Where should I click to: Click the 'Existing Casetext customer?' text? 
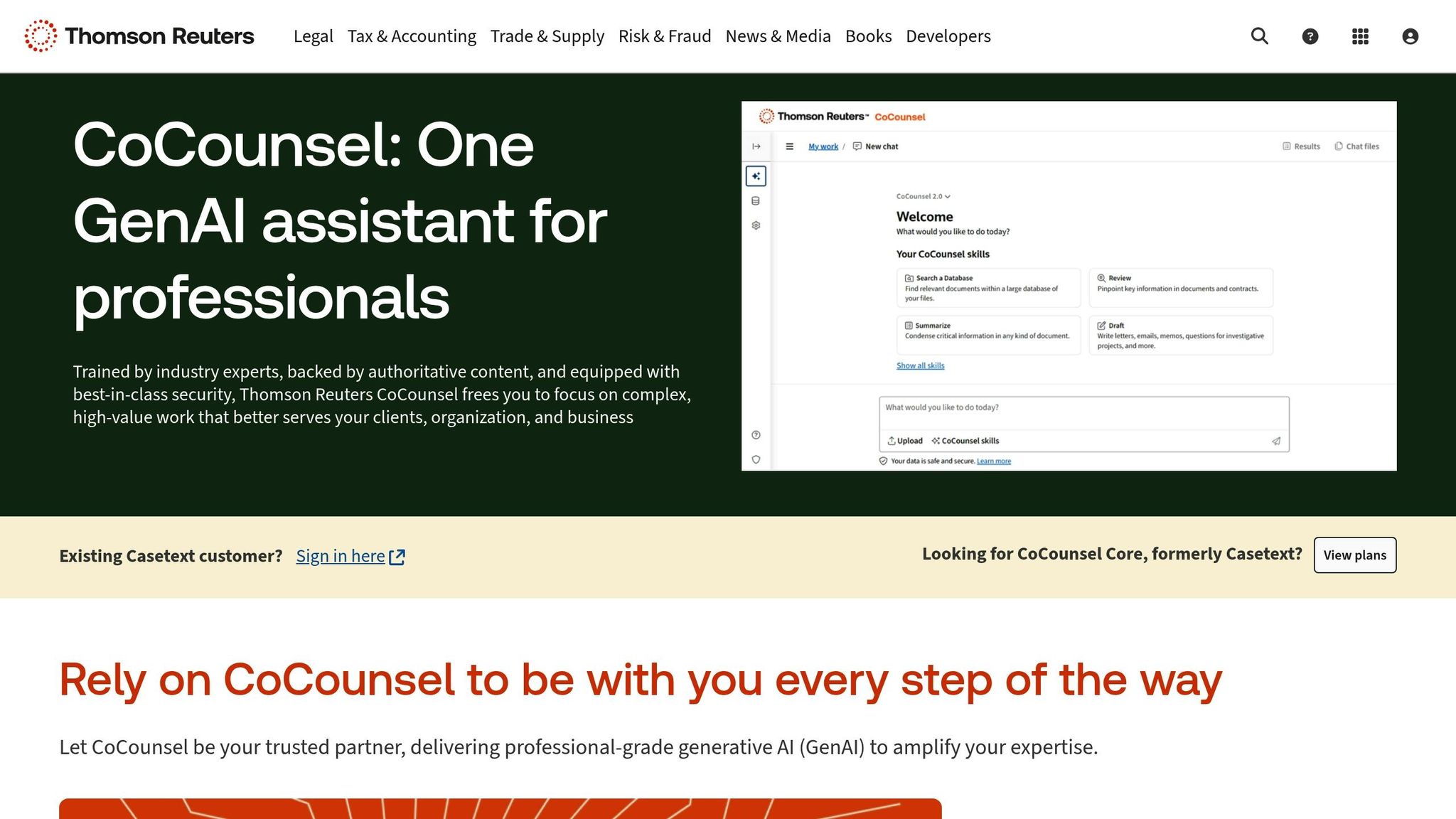pyautogui.click(x=171, y=556)
